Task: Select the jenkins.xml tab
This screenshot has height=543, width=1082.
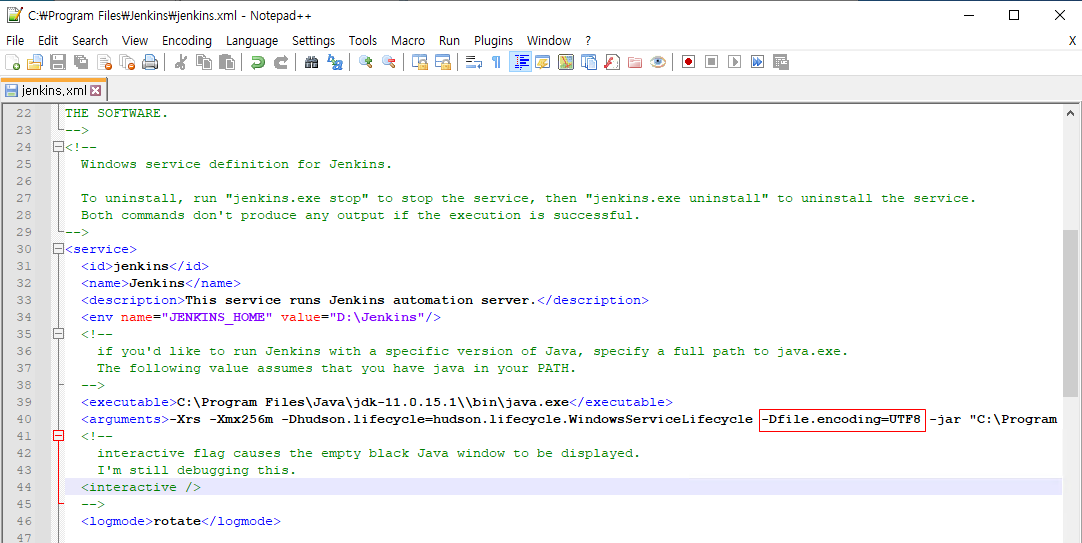Action: 54,90
